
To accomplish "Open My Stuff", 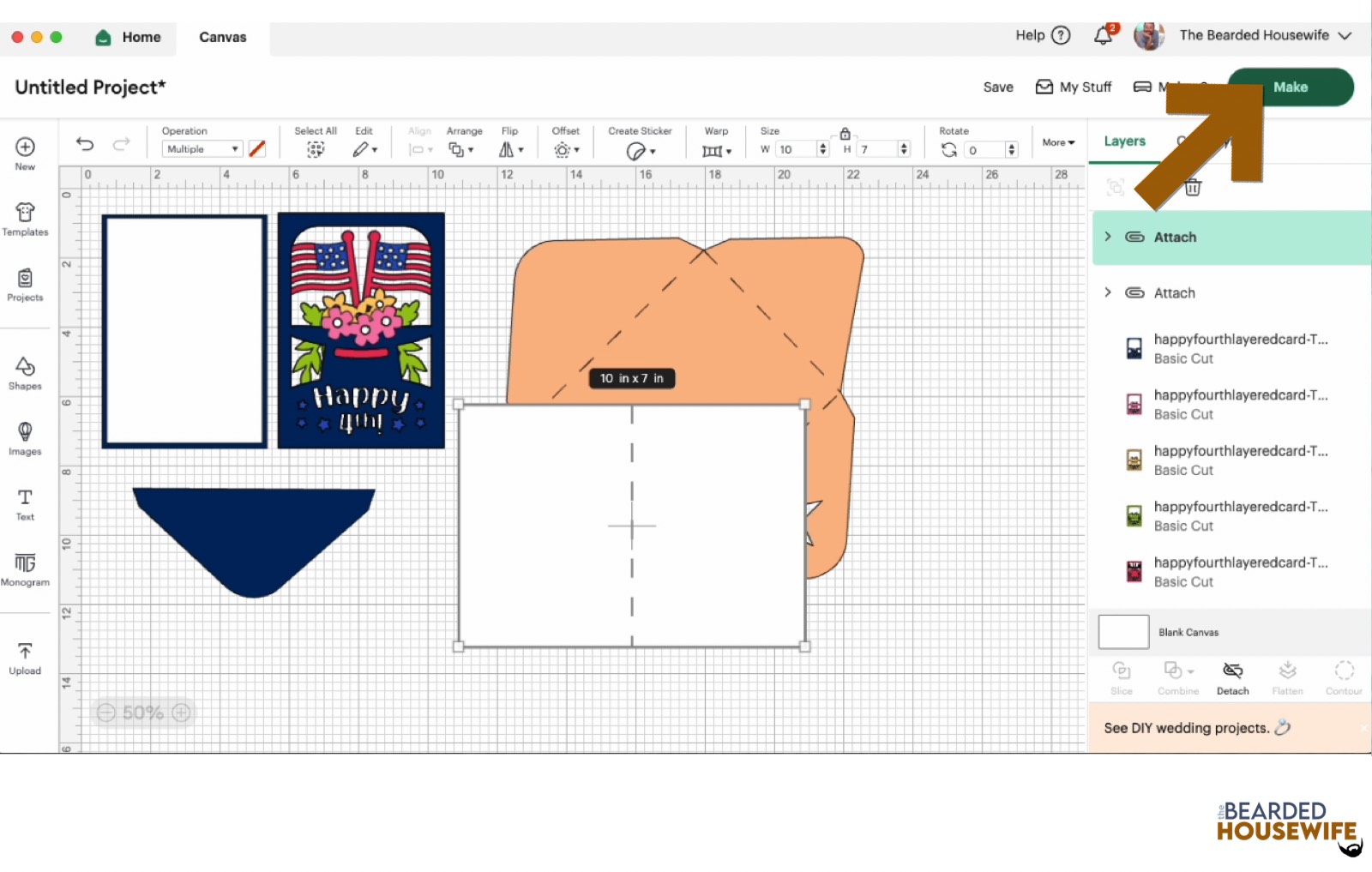I will click(x=1074, y=87).
